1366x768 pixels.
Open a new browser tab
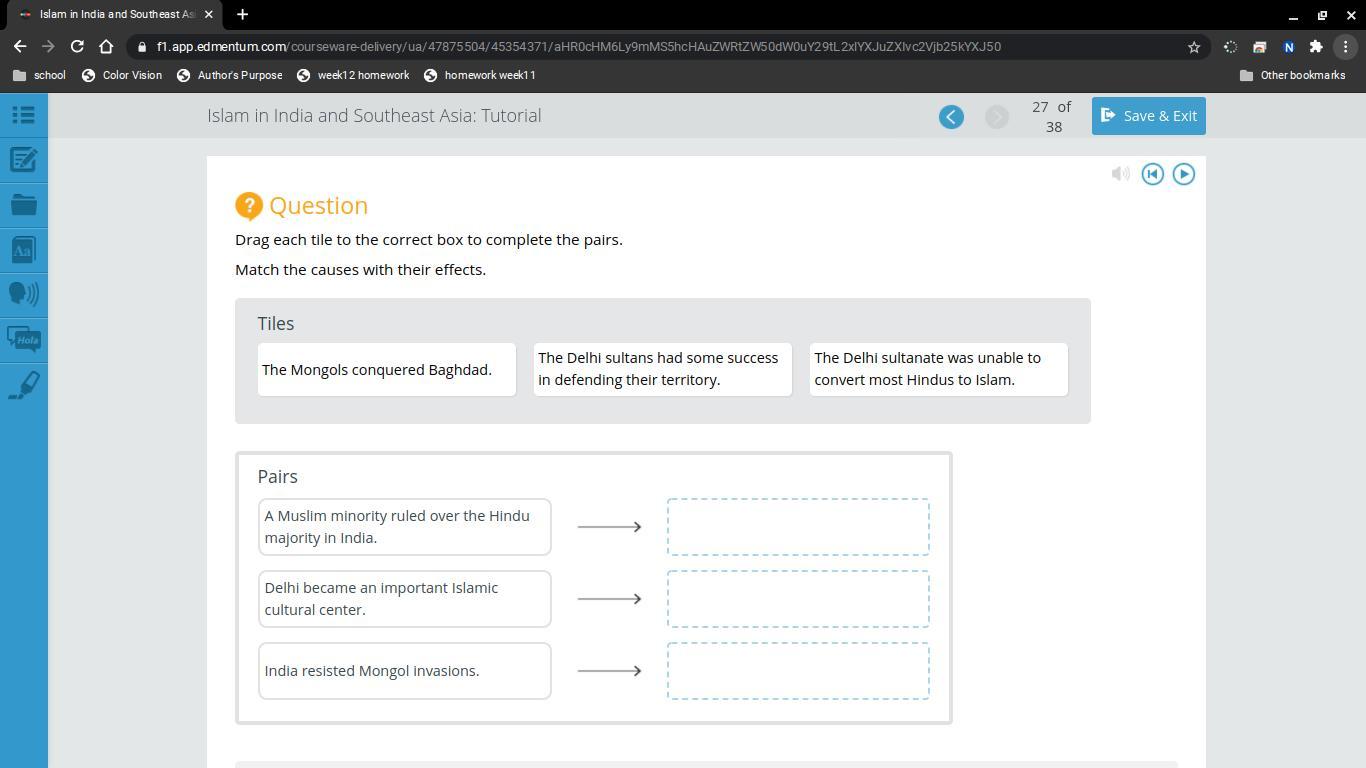click(x=242, y=14)
